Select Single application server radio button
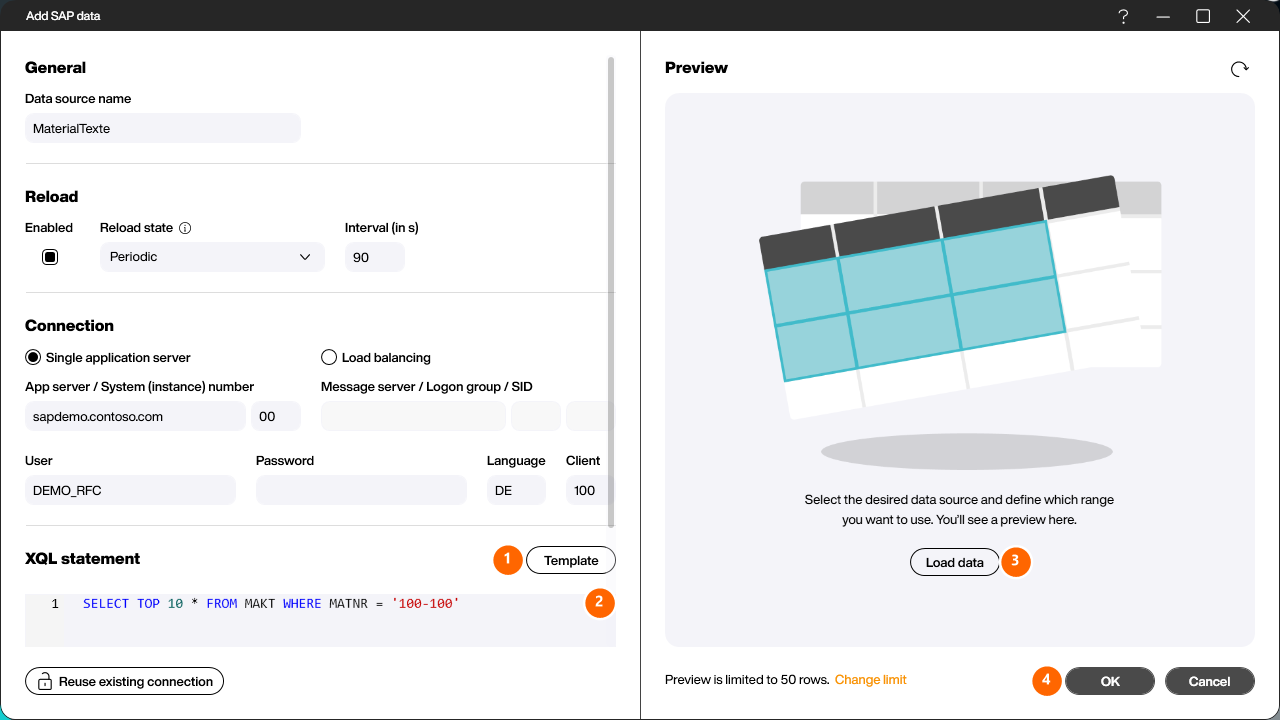The width and height of the screenshot is (1280, 720). 33,357
